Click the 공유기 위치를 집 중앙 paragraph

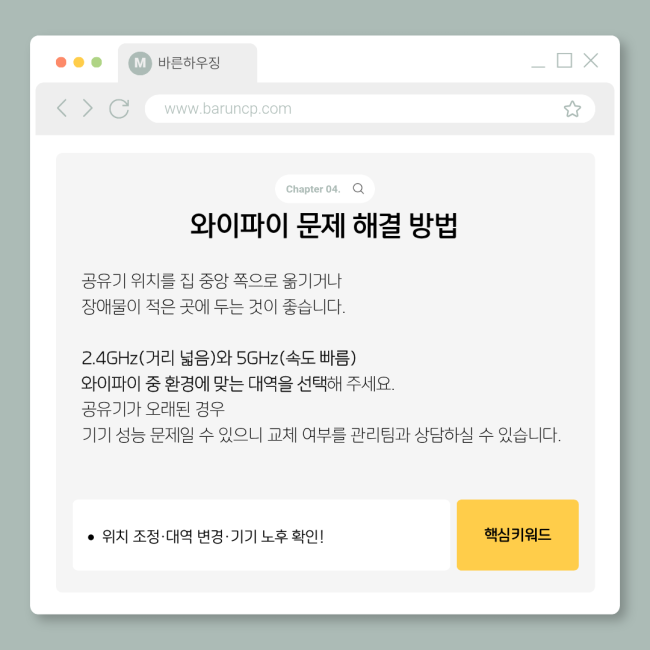pyautogui.click(x=213, y=294)
